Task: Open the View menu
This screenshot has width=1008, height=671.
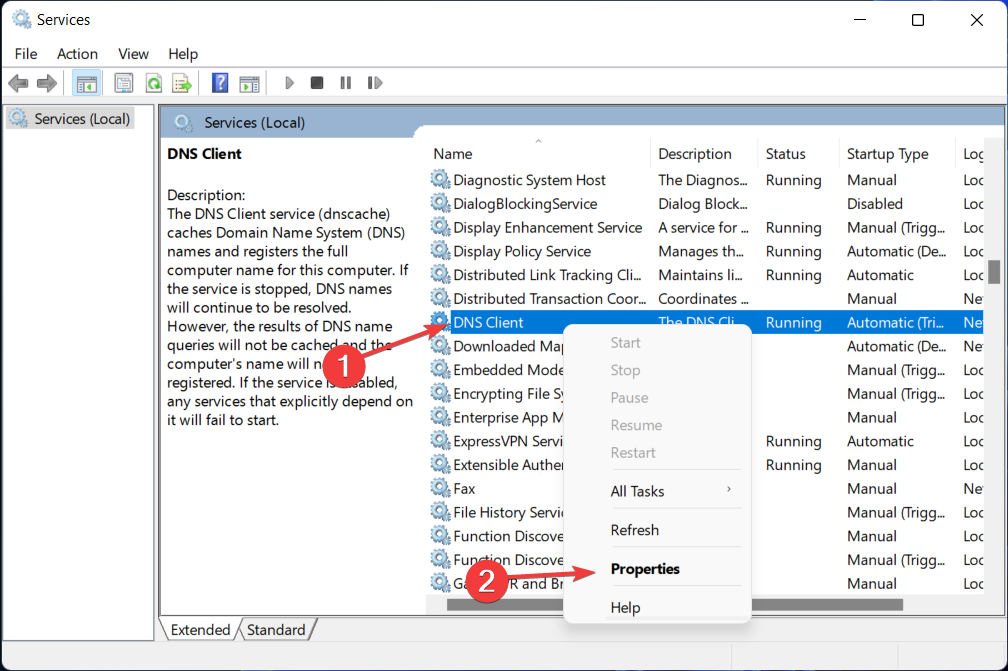Action: (x=133, y=54)
